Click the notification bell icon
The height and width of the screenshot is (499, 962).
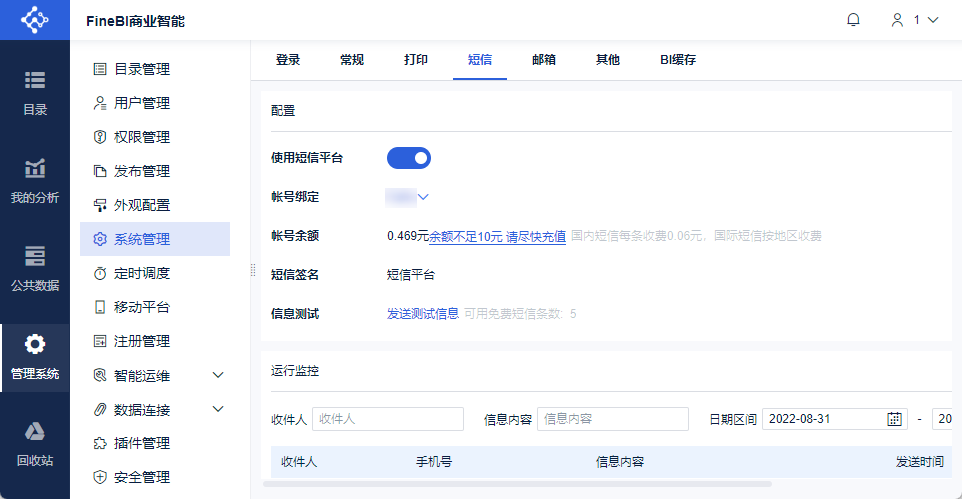(853, 20)
